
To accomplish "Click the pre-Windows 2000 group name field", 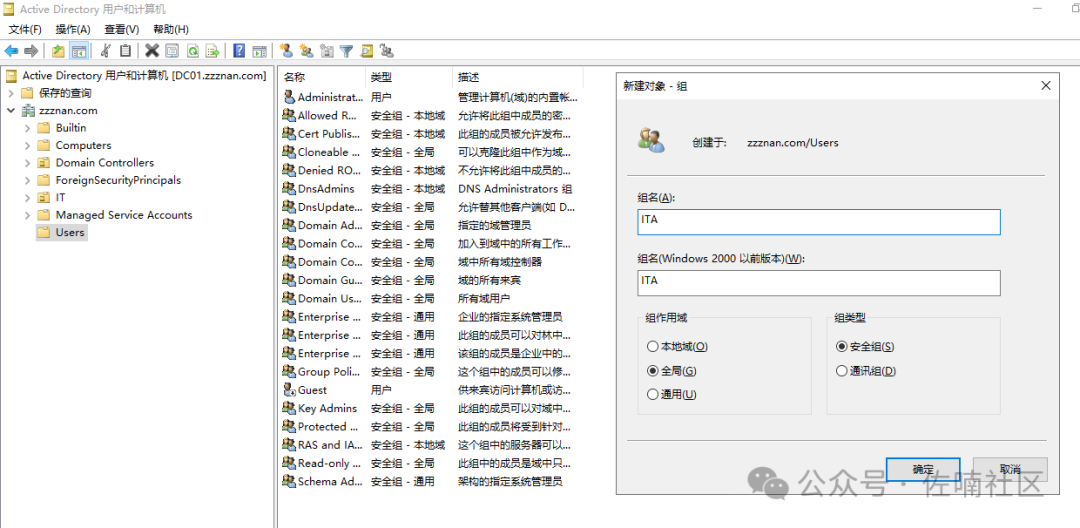I will tap(819, 282).
